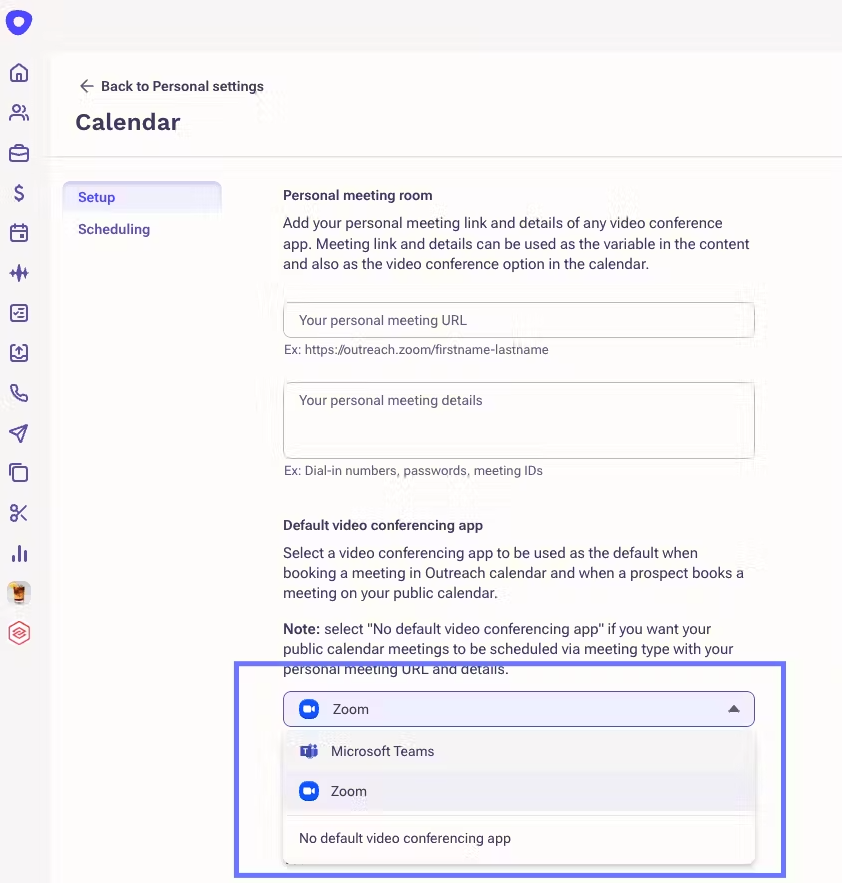Click the Opportunities dollar sign icon

[19, 193]
